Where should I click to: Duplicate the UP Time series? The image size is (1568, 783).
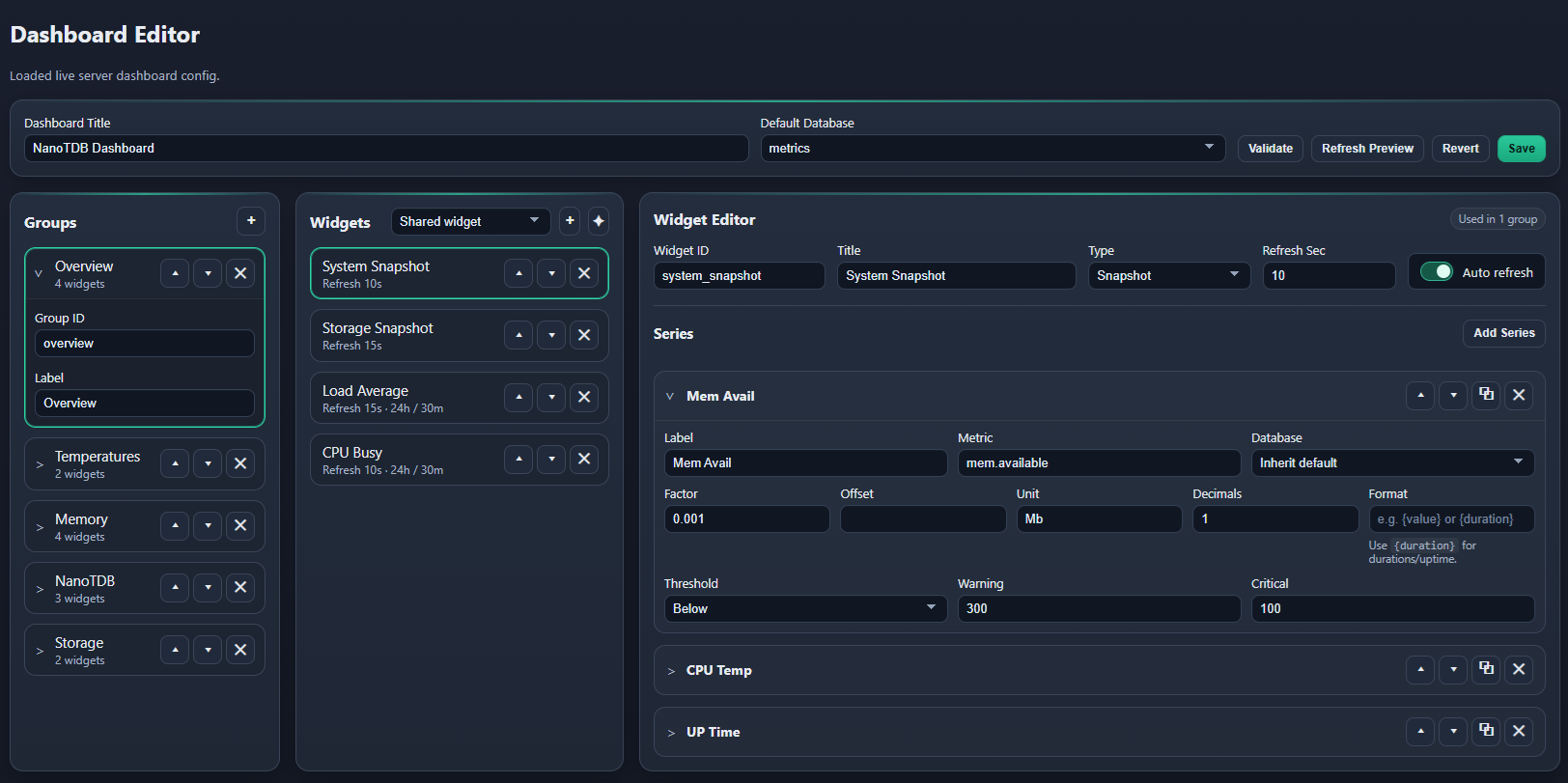1486,731
